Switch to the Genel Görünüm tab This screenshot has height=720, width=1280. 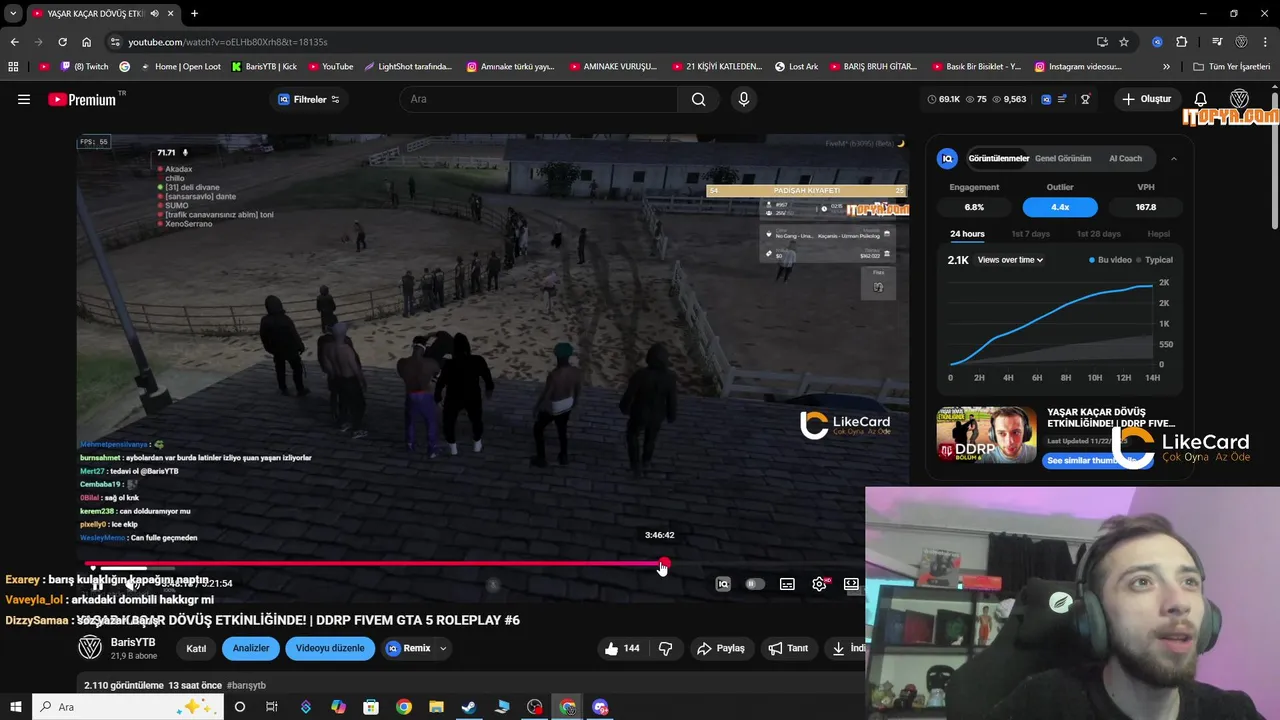click(x=1063, y=158)
